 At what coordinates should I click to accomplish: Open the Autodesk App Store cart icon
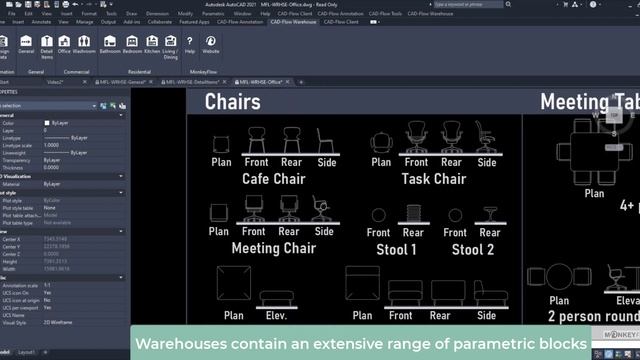(x=565, y=4)
